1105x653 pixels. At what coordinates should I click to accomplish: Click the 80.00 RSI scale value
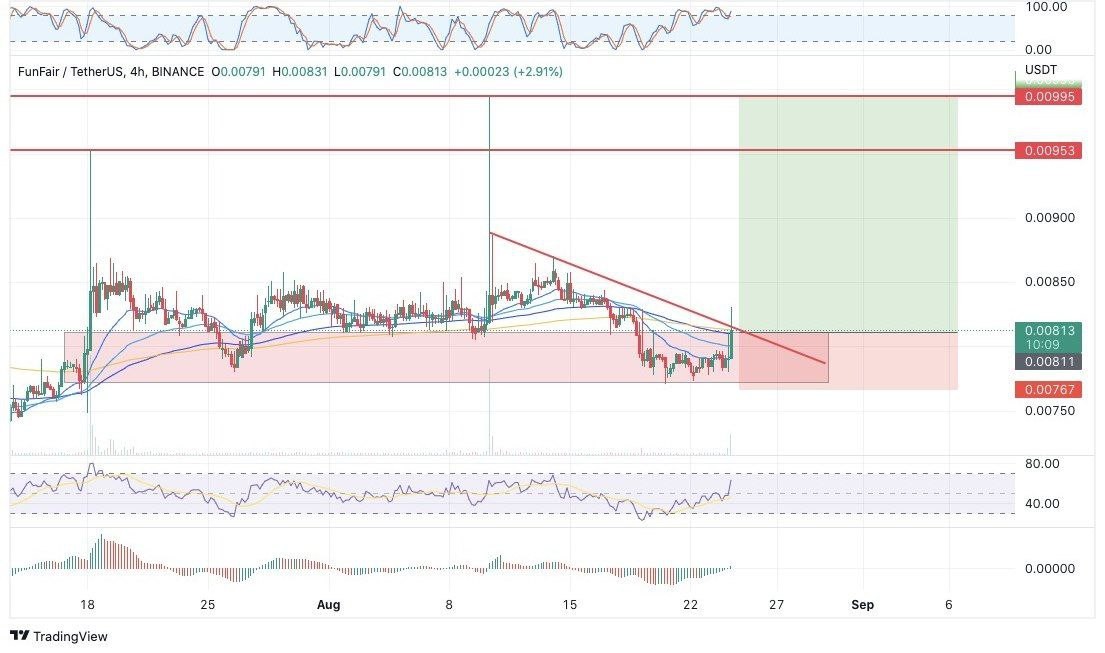point(1042,464)
